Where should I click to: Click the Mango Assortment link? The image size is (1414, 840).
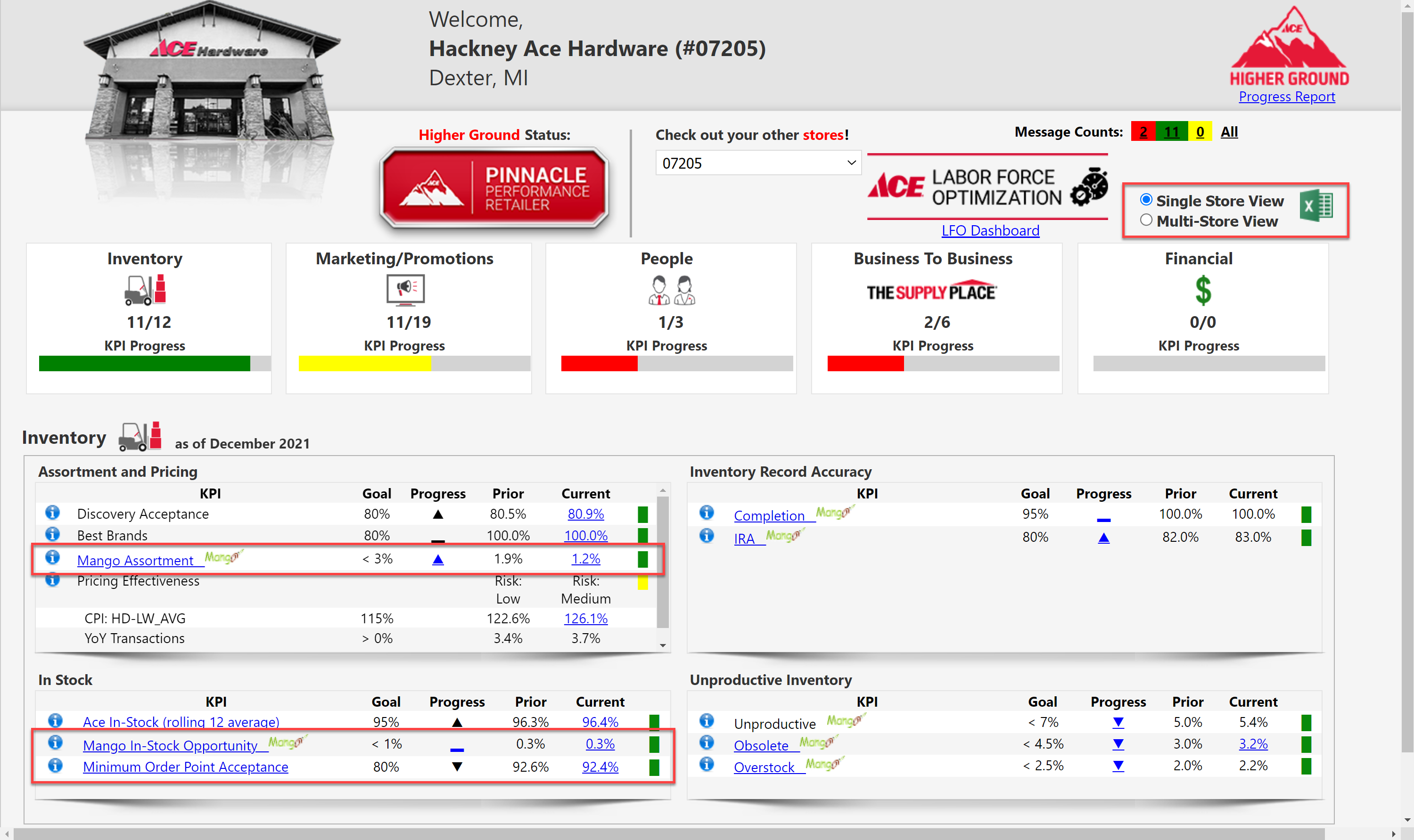(x=135, y=560)
